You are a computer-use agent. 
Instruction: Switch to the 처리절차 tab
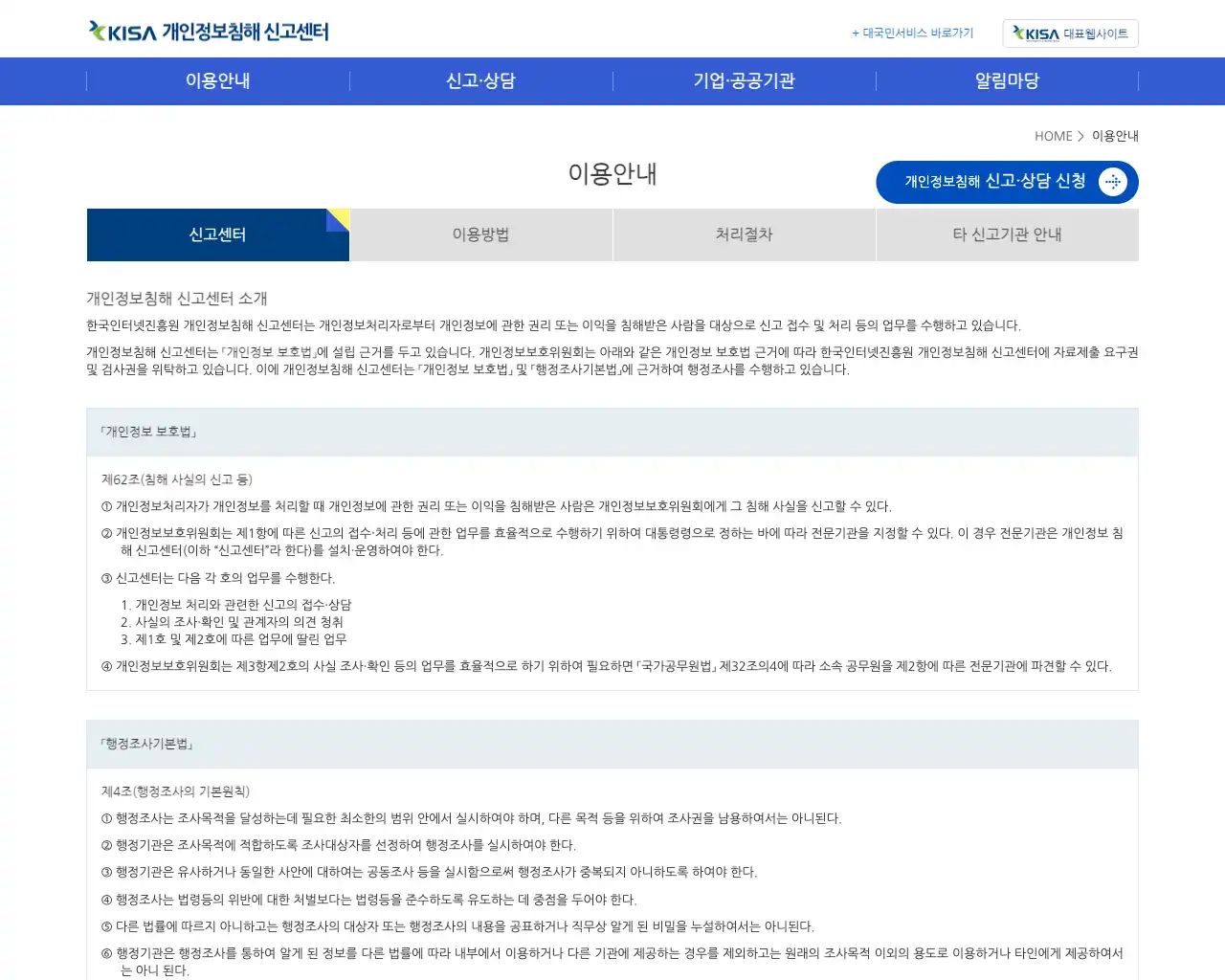click(x=745, y=234)
